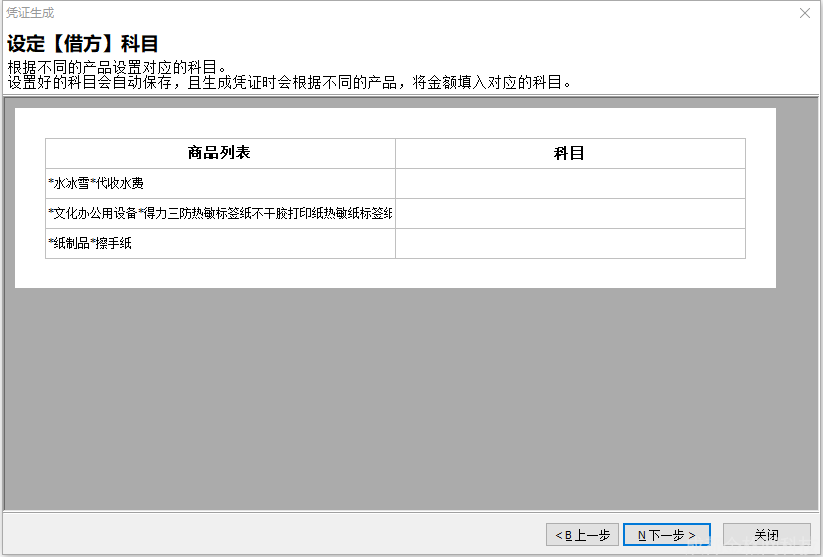Click the blank footer area left of 上一步
The image size is (823, 557).
click(x=270, y=535)
